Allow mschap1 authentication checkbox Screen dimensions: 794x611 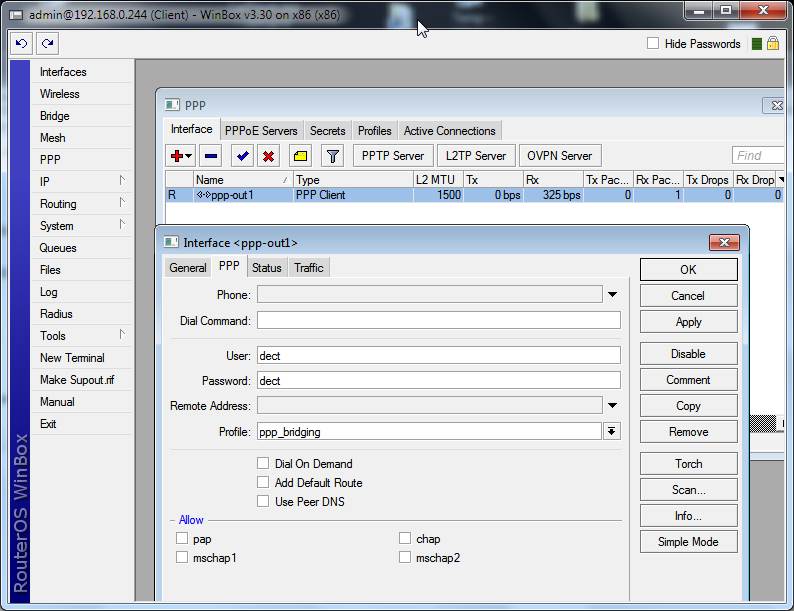(182, 557)
